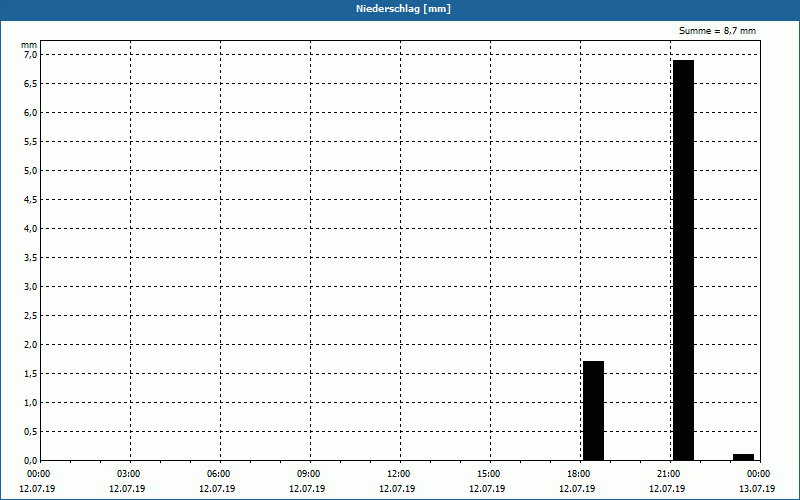The image size is (800, 500).
Task: Click the 4,5 y-axis value
Action: pos(31,199)
